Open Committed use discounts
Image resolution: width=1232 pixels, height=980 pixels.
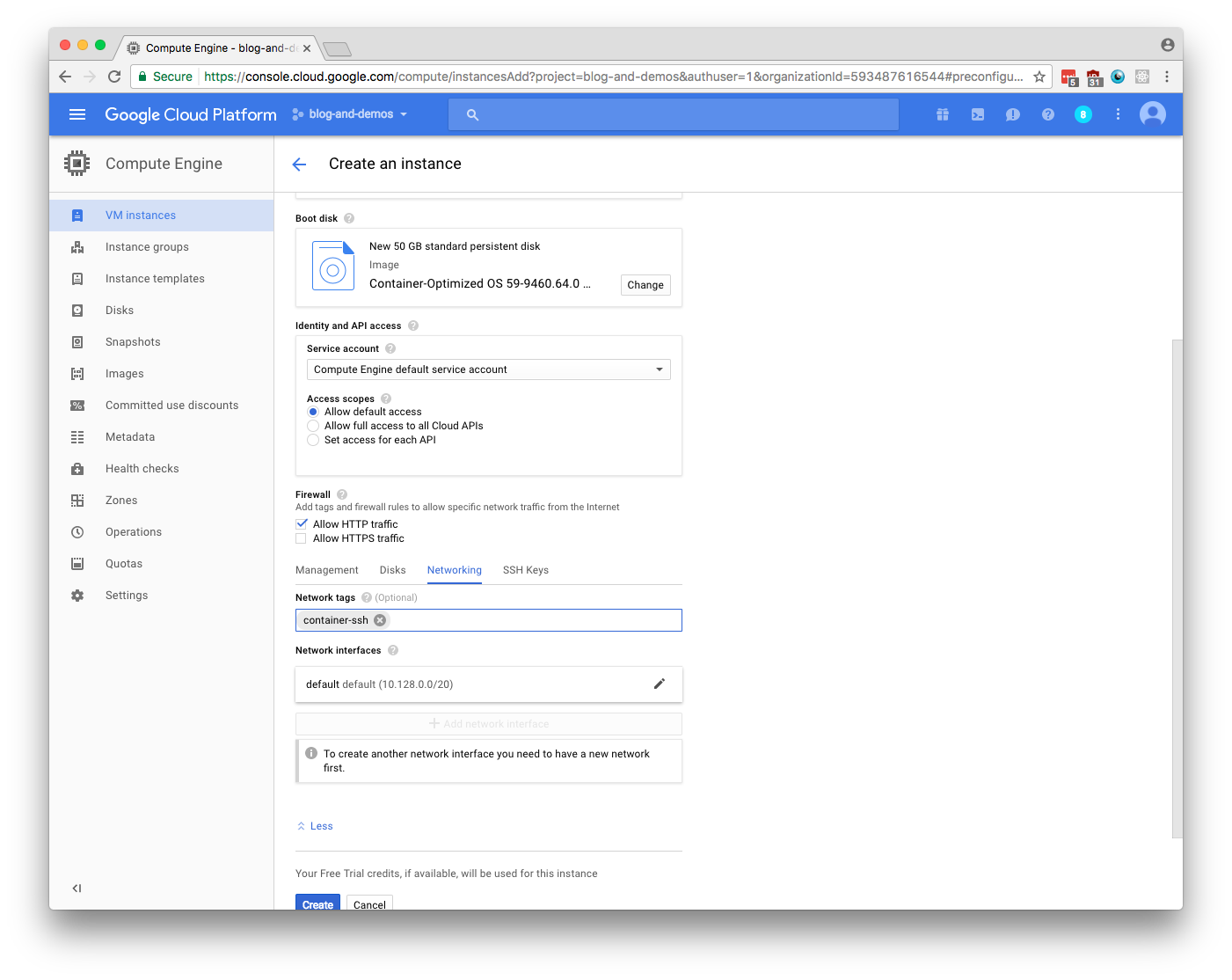point(162,406)
